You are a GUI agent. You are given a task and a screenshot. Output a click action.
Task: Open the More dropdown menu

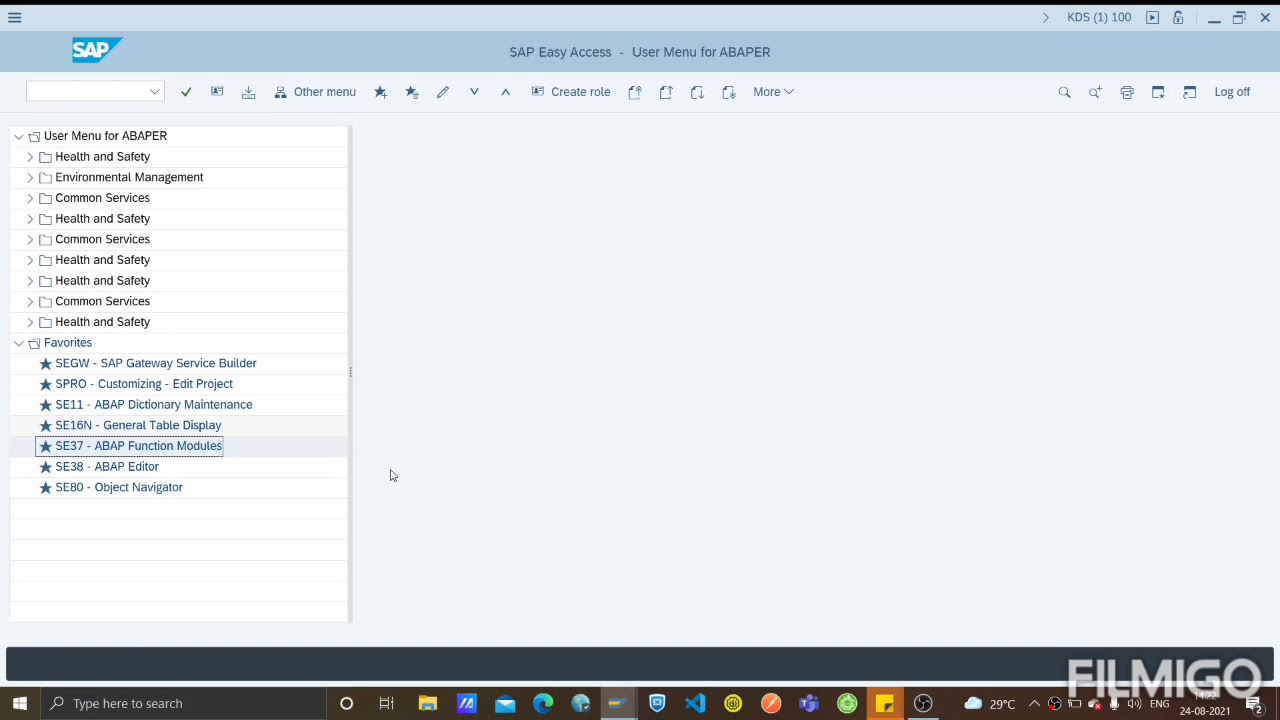(773, 92)
